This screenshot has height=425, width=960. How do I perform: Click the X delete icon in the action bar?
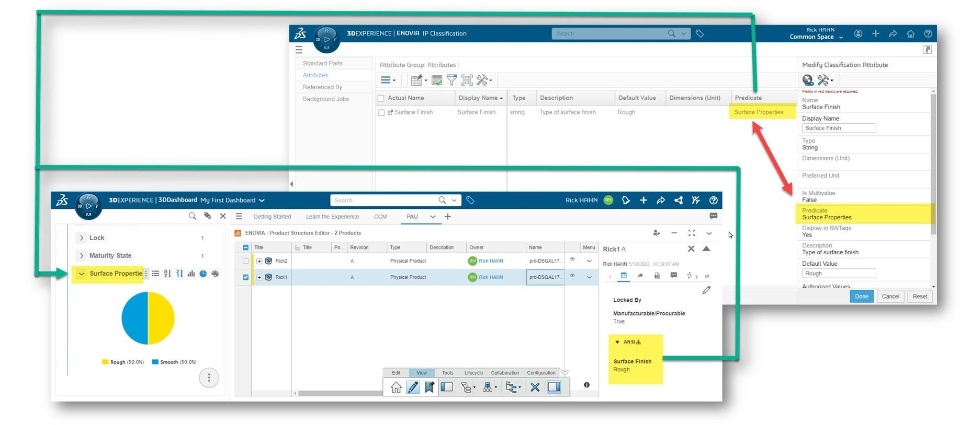(534, 387)
